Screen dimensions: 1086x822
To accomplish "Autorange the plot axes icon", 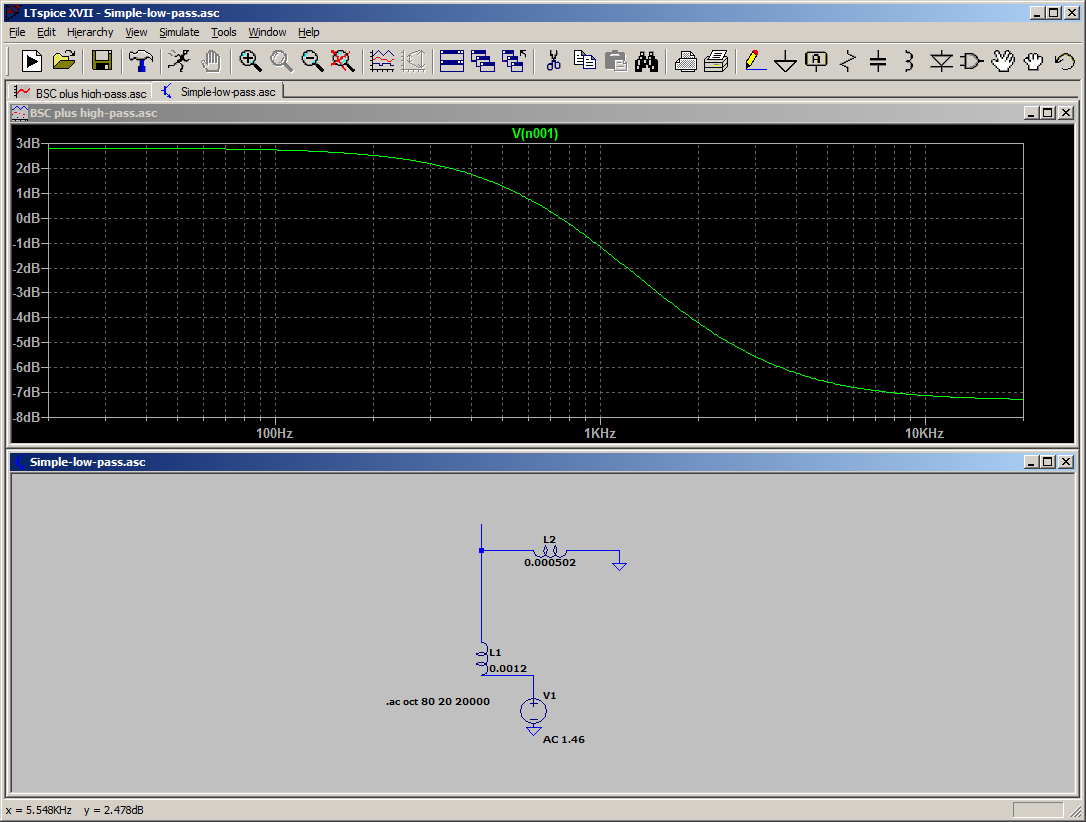I will (382, 62).
